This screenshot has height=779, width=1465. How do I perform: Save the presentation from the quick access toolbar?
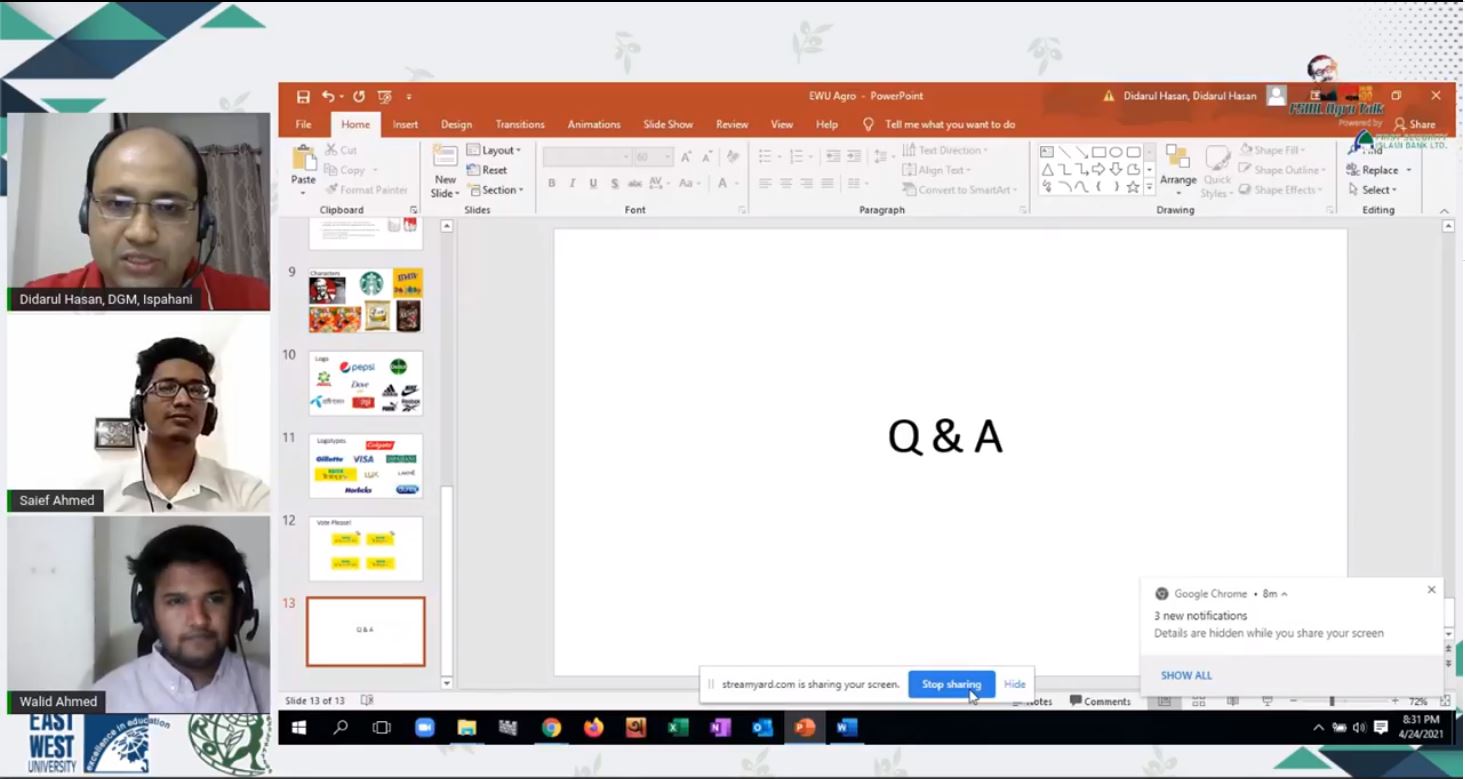tap(303, 97)
